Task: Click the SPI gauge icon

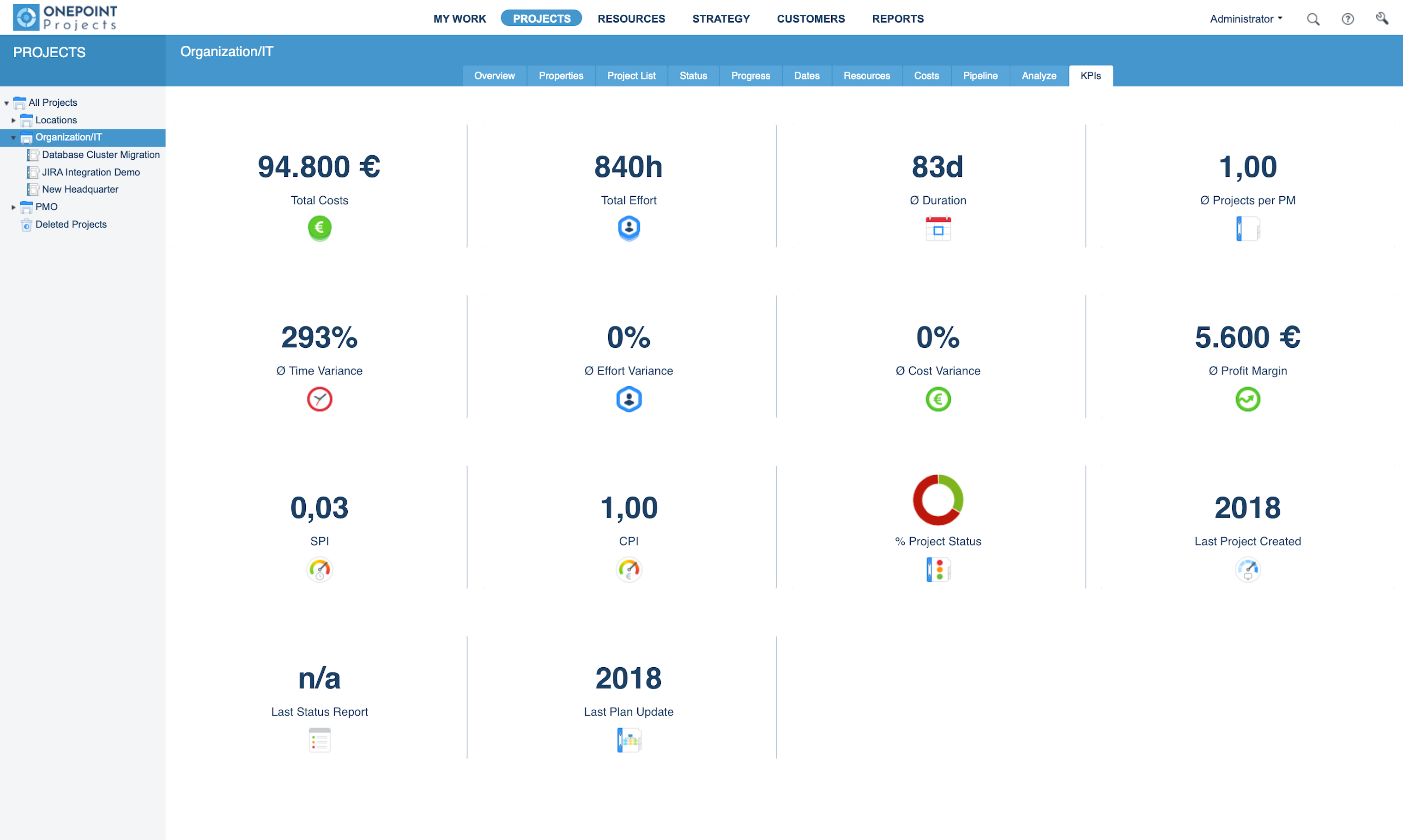Action: pyautogui.click(x=319, y=569)
